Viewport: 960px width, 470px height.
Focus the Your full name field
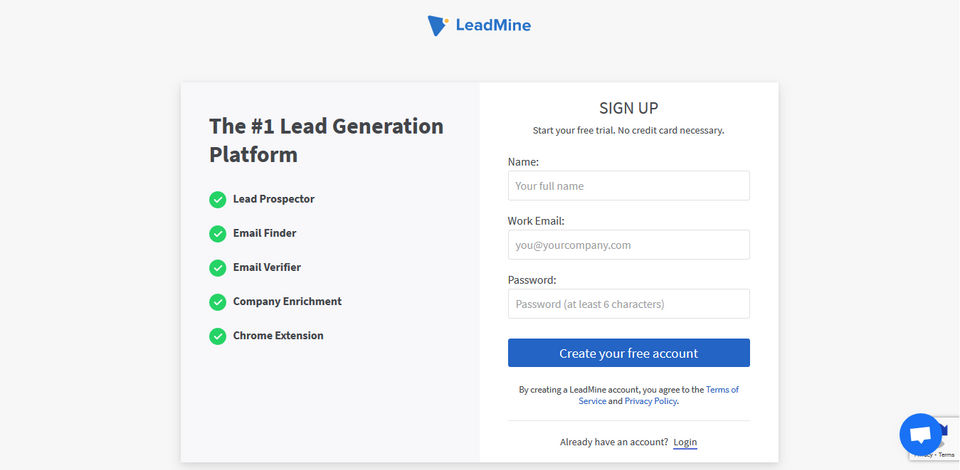coord(628,186)
